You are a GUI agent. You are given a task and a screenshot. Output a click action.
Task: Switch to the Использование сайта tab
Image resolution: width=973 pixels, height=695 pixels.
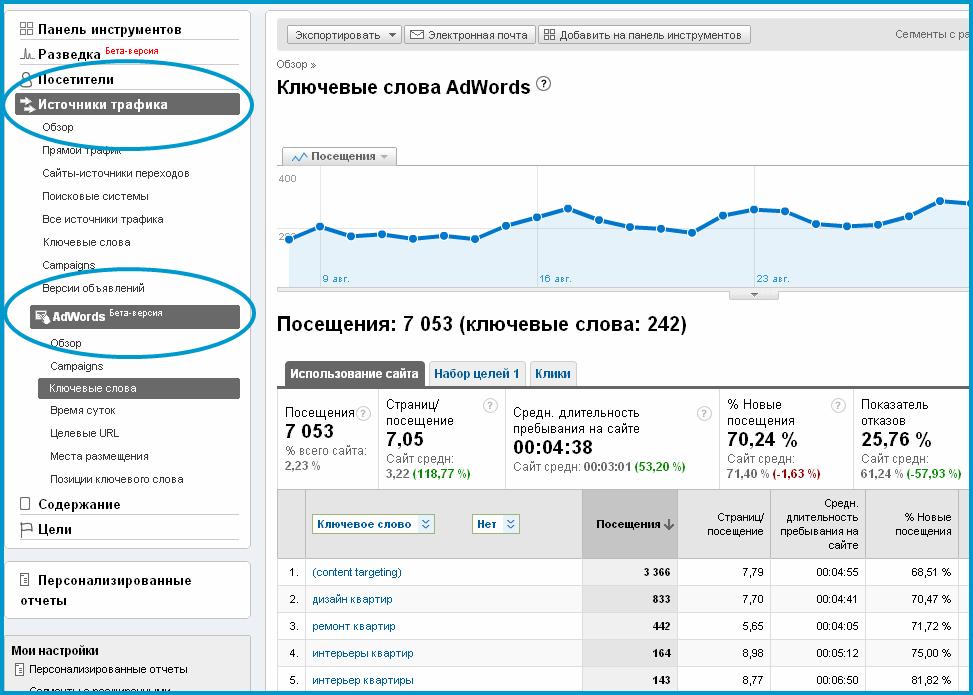pos(354,374)
